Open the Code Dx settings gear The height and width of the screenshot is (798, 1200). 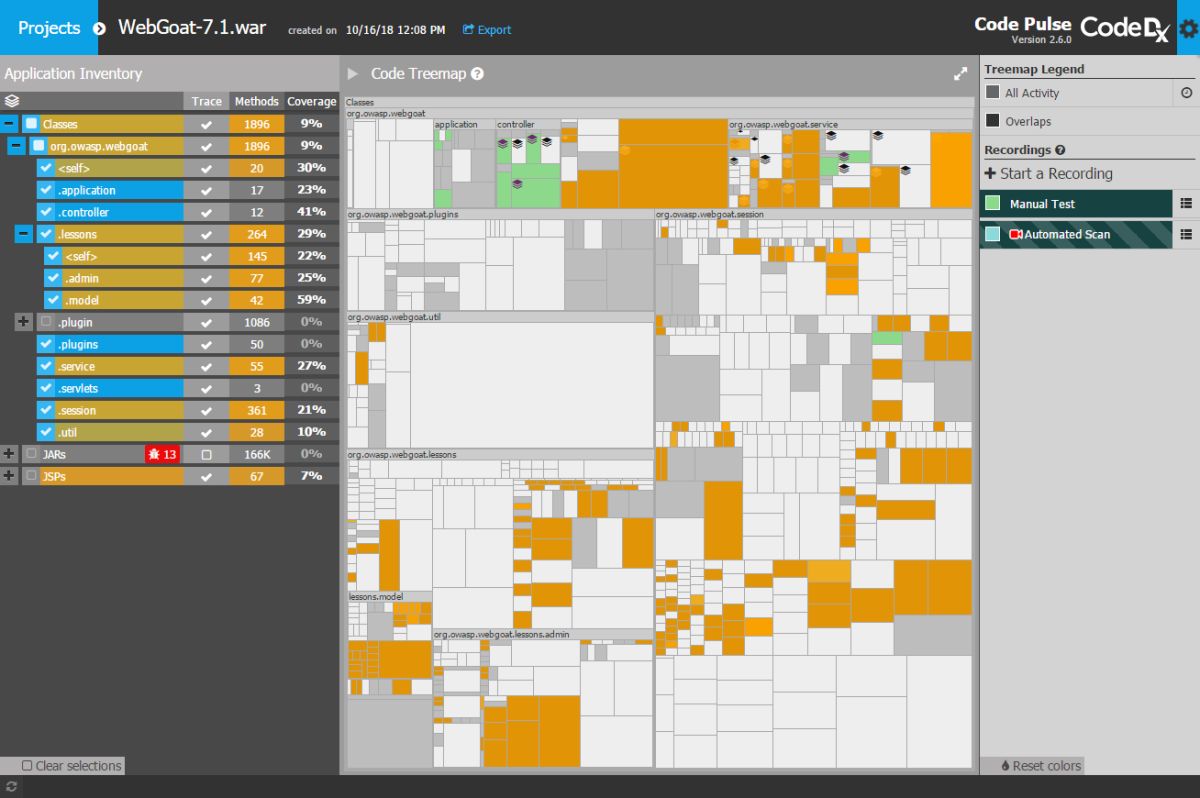[x=1188, y=28]
